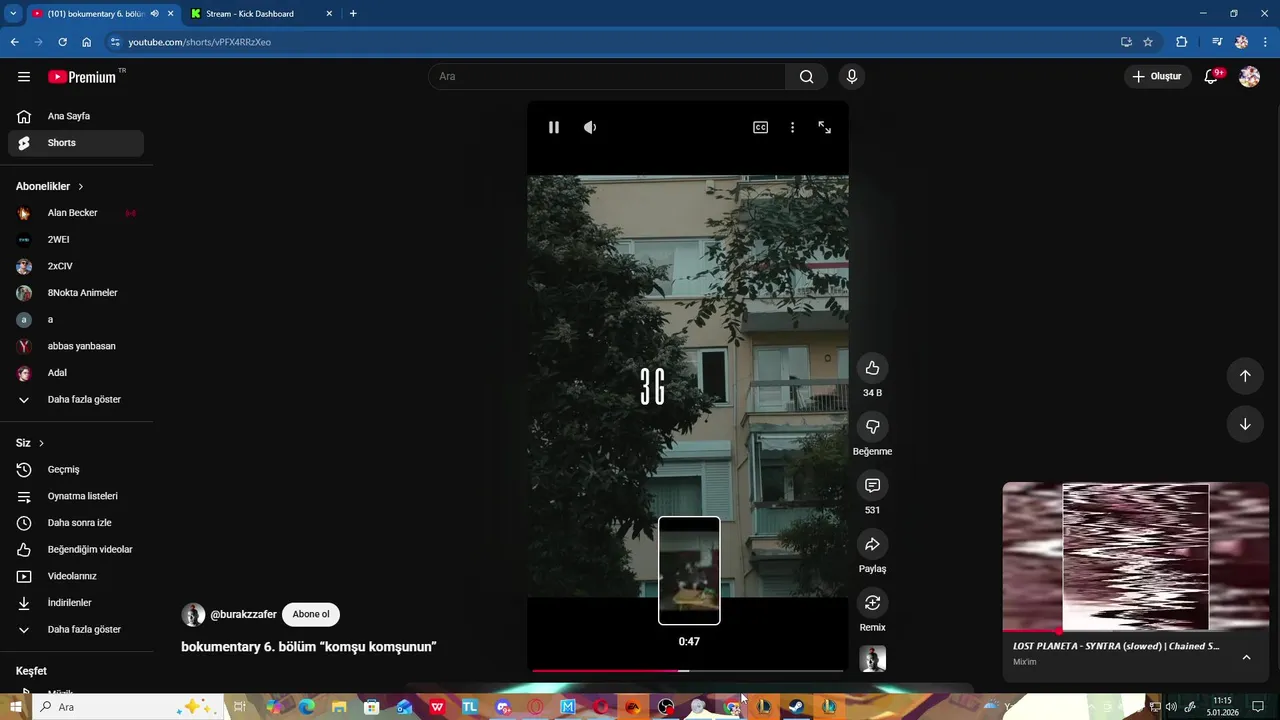Open 8Nokta Animeler channel
This screenshot has height=720, width=1280.
[76, 293]
